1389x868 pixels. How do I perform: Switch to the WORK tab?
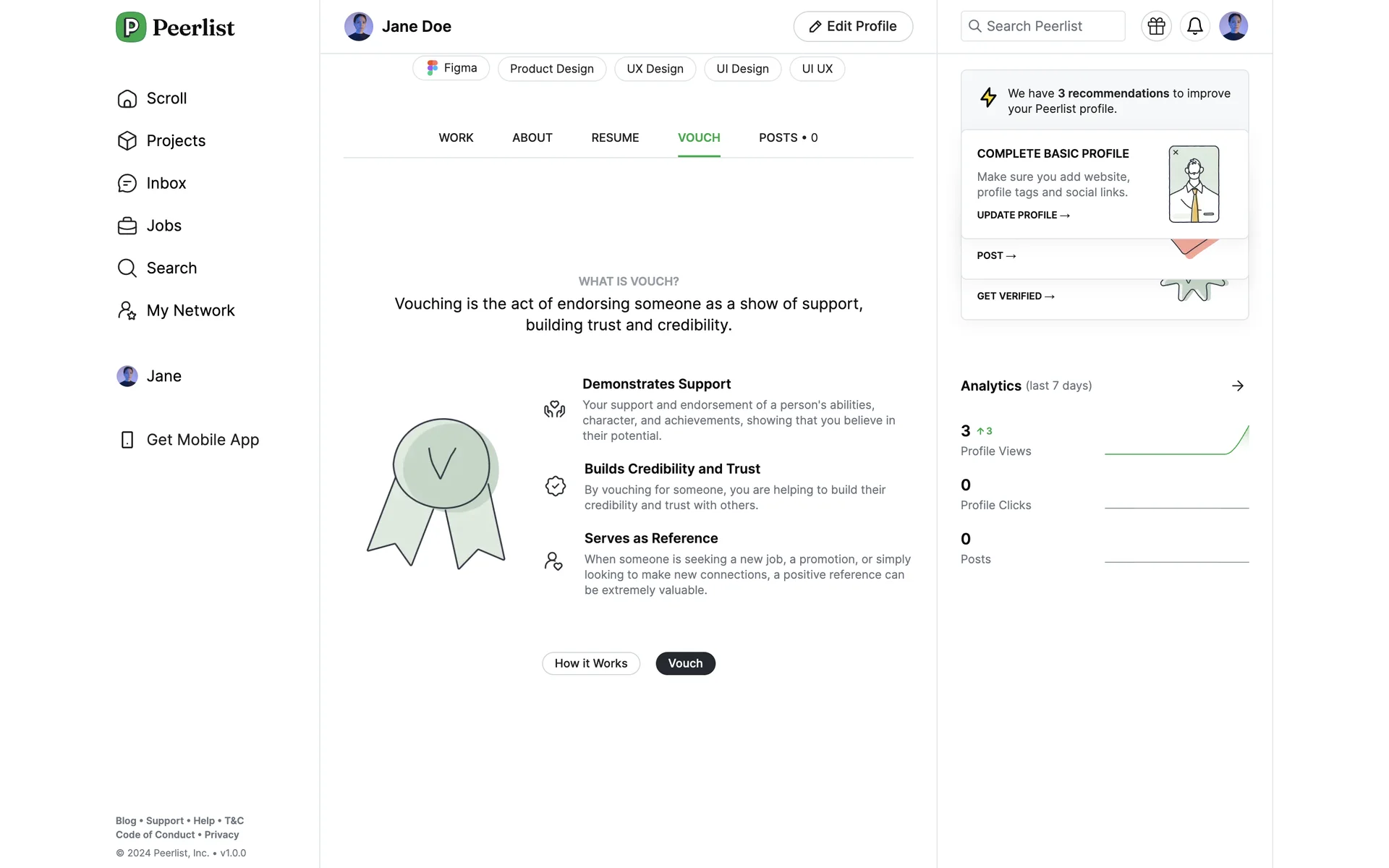[x=456, y=137]
